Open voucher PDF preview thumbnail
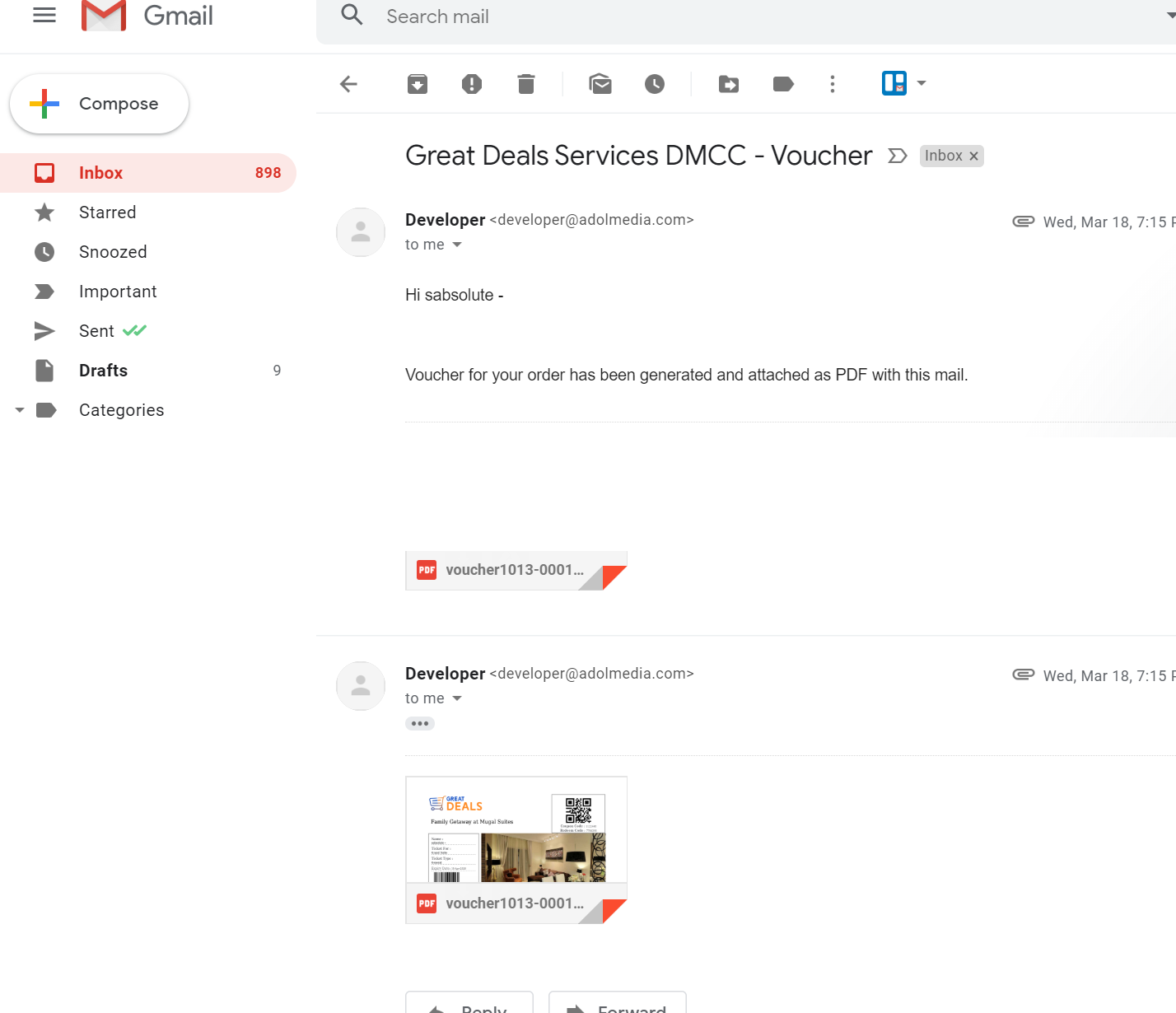 coord(516,830)
